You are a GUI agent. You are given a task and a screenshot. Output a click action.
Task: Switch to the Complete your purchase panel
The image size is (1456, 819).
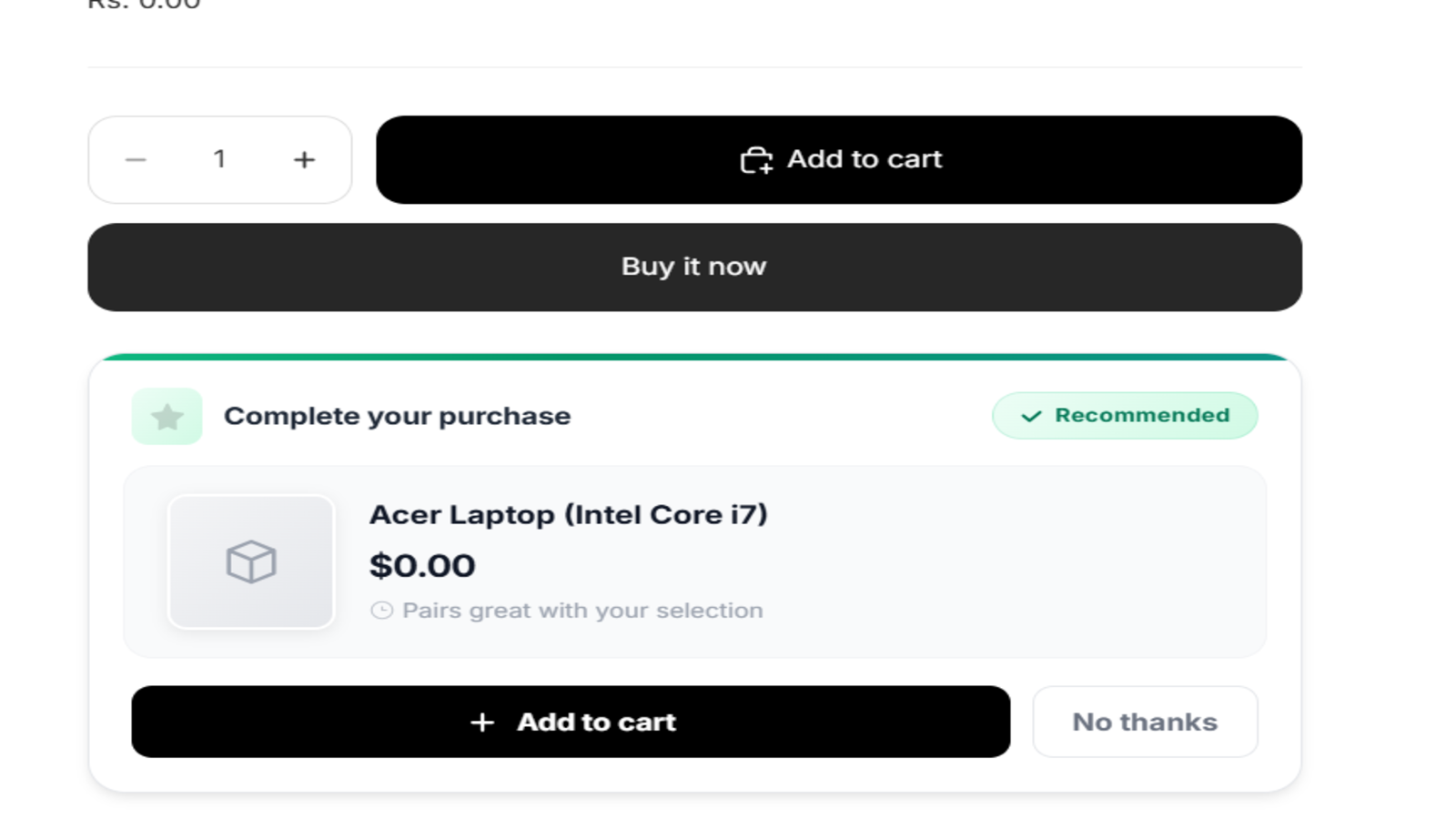pyautogui.click(x=397, y=416)
